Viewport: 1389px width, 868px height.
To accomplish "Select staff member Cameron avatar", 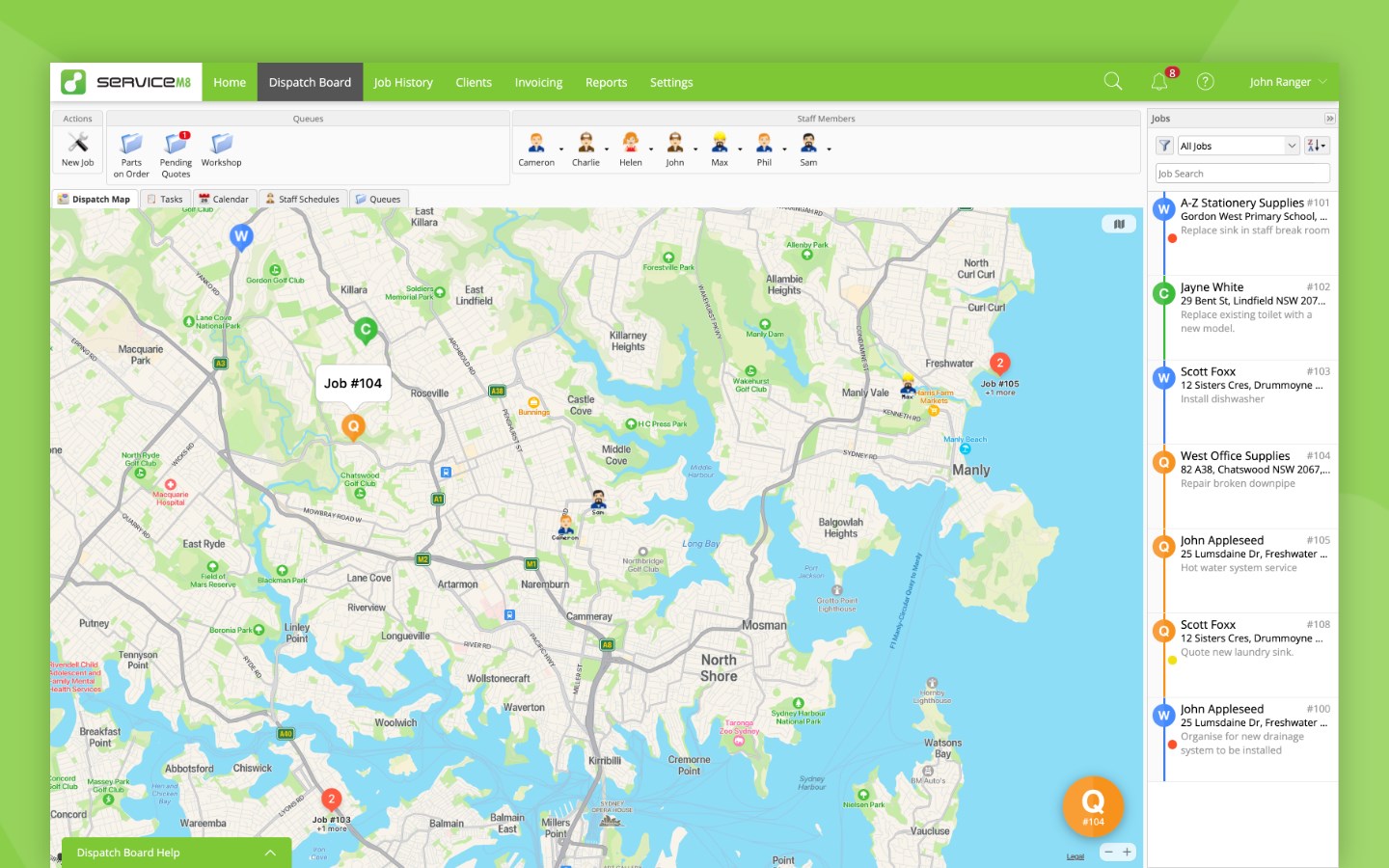I will (x=536, y=143).
